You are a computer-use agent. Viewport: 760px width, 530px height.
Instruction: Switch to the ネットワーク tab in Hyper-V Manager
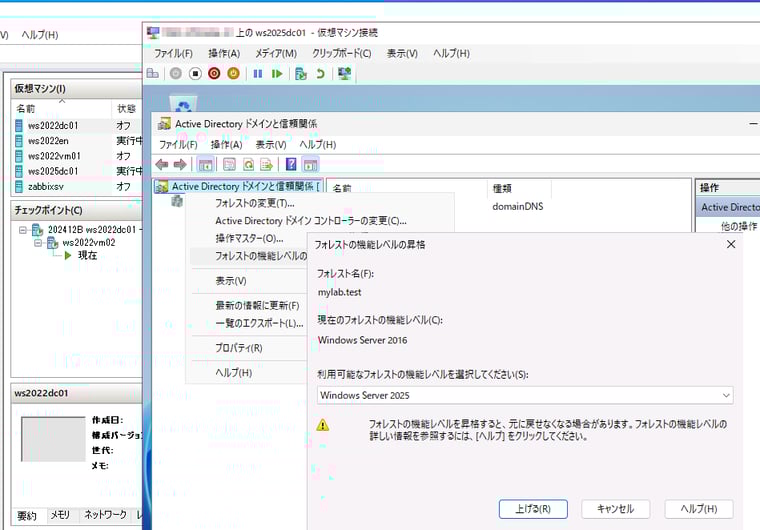point(106,514)
